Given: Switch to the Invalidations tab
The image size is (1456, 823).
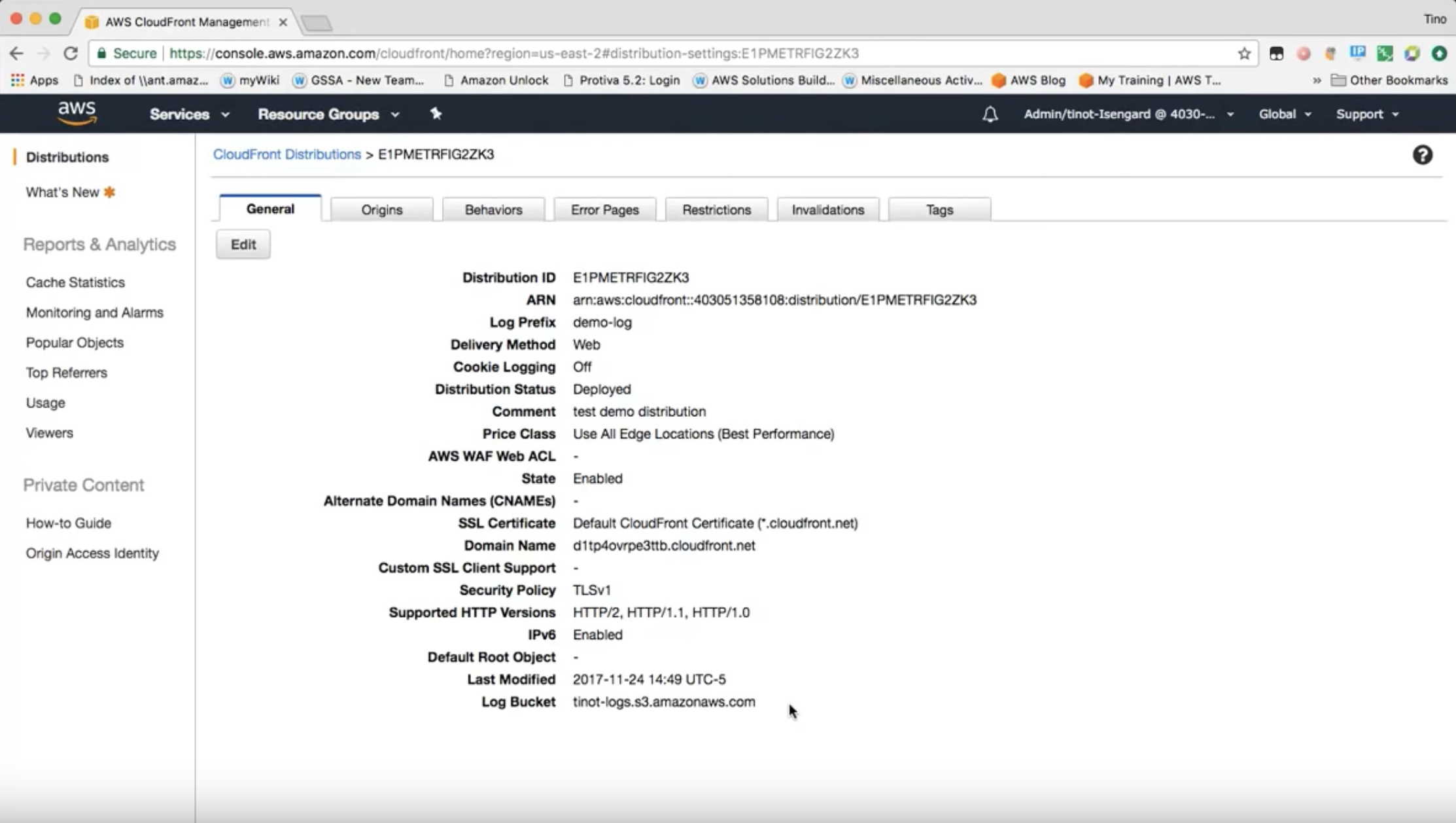Looking at the screenshot, I should pos(827,210).
